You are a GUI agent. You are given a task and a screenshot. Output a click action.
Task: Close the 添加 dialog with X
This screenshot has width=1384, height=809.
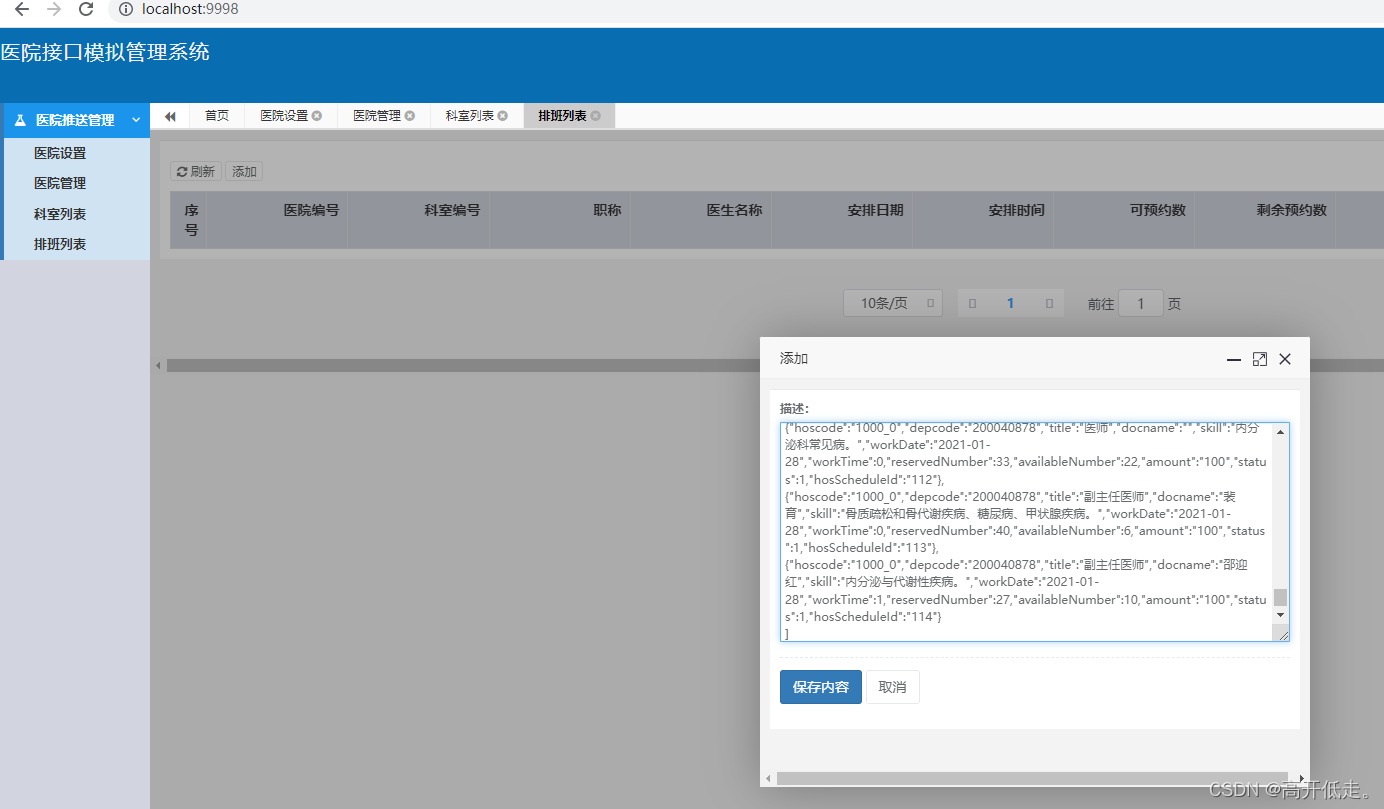click(x=1285, y=359)
